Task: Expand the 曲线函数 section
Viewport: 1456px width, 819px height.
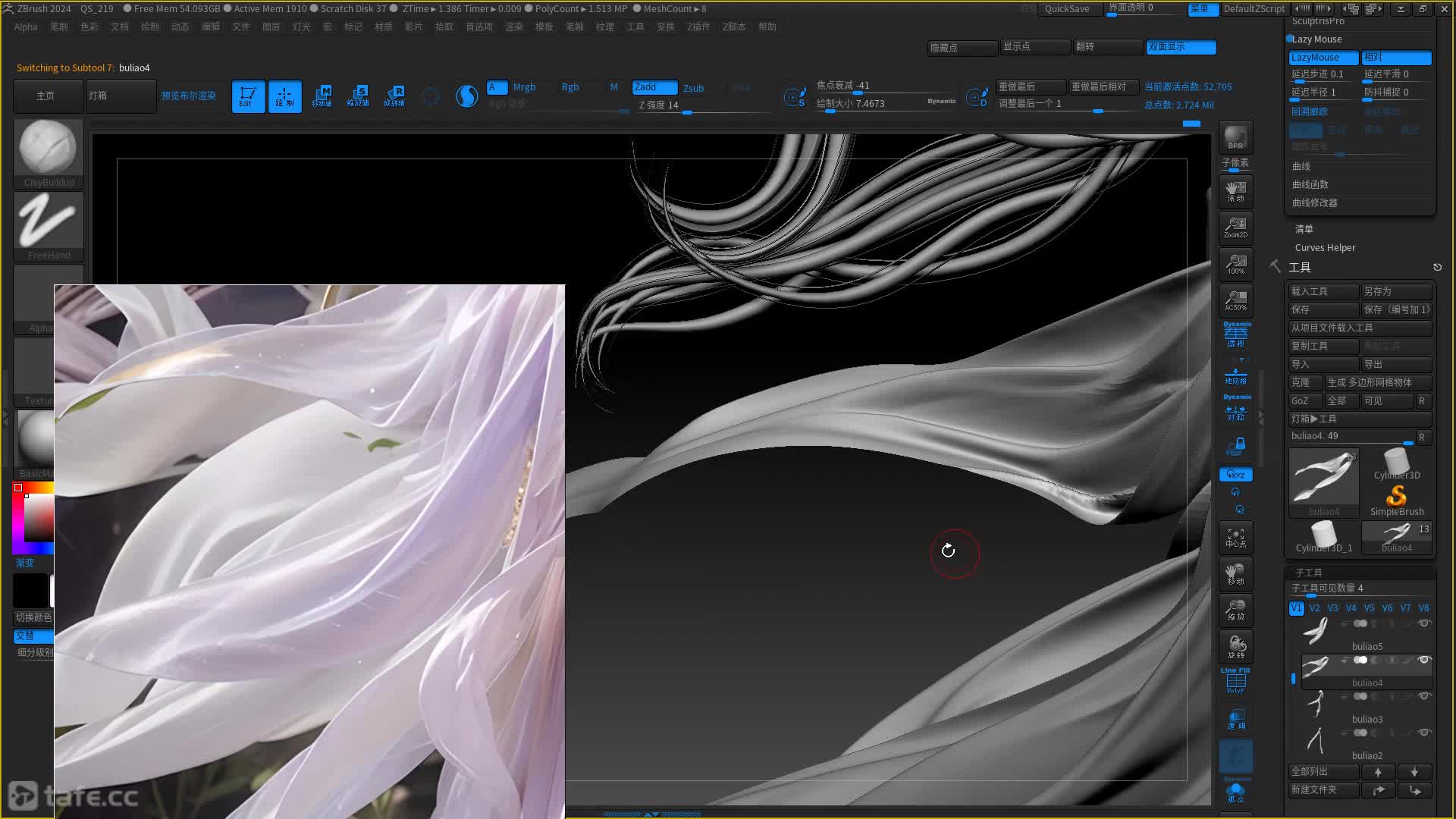Action: [1310, 184]
